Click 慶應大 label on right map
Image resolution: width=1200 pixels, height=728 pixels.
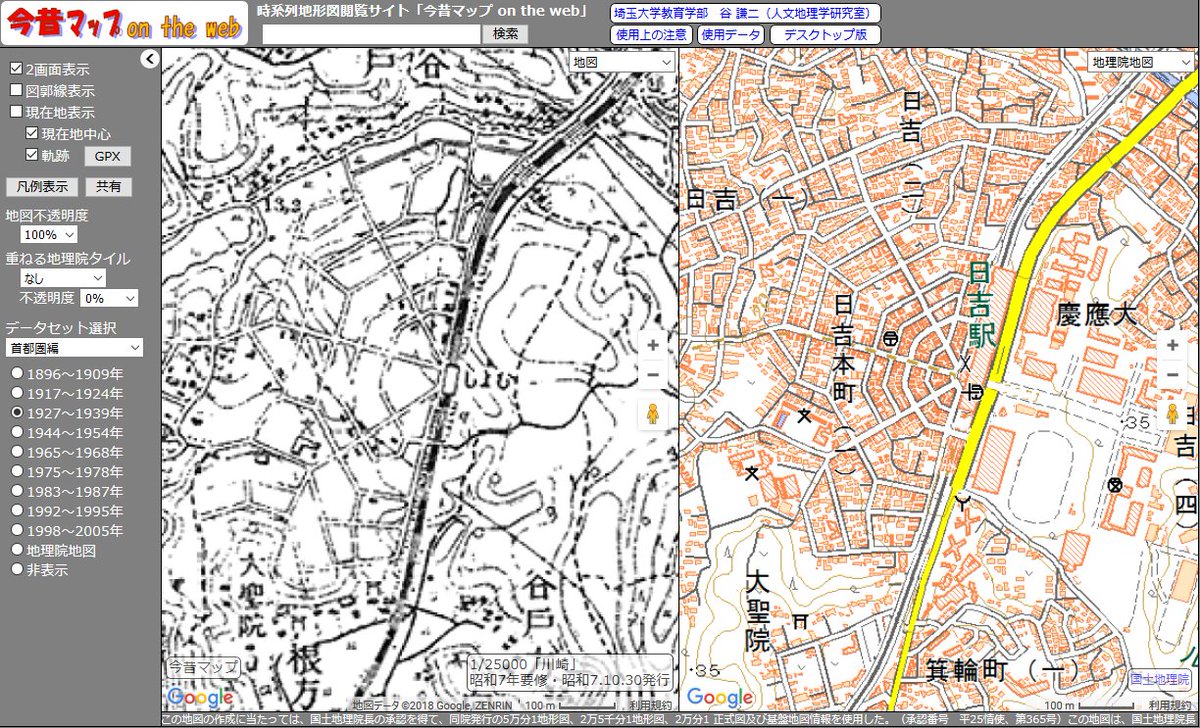point(1097,316)
